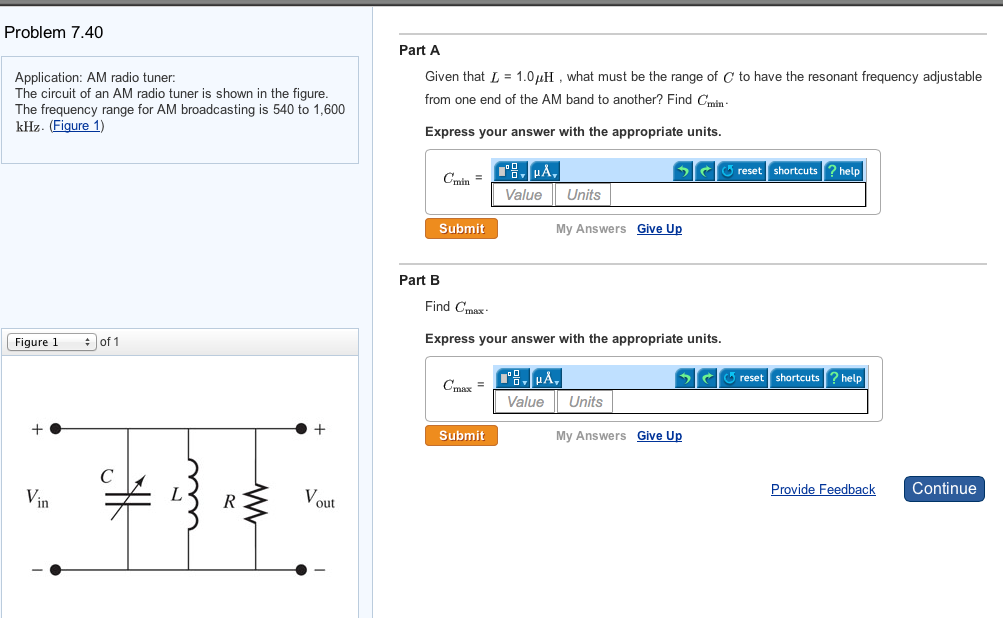This screenshot has height=618, width=1003.
Task: Open the template dropdown arrow in Part B
Action: click(x=524, y=381)
